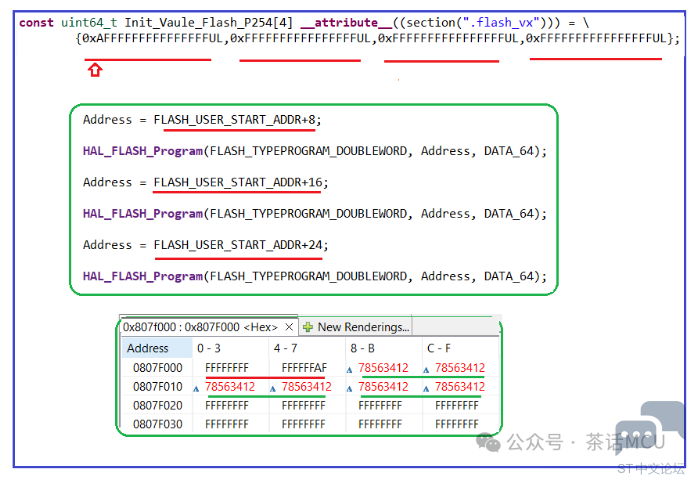
Task: Click the green plus New Renderings icon
Action: pyautogui.click(x=308, y=327)
